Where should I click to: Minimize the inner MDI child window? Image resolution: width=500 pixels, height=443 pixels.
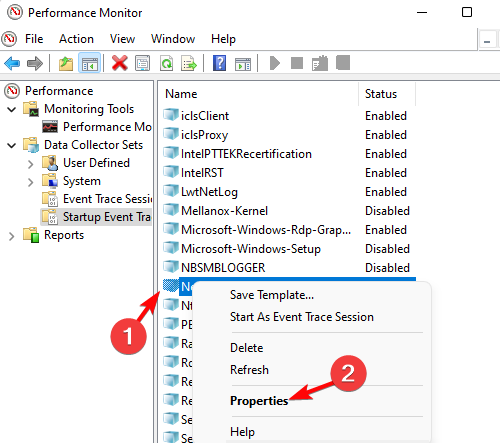tap(487, 41)
